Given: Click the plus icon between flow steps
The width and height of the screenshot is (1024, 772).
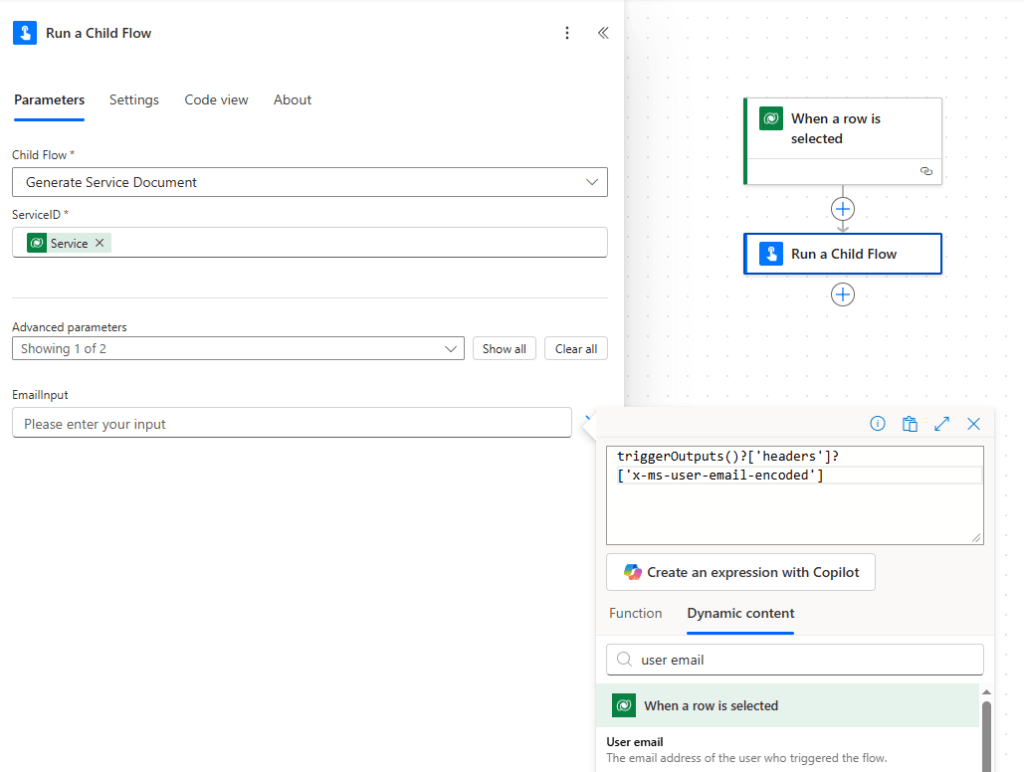Looking at the screenshot, I should [843, 209].
